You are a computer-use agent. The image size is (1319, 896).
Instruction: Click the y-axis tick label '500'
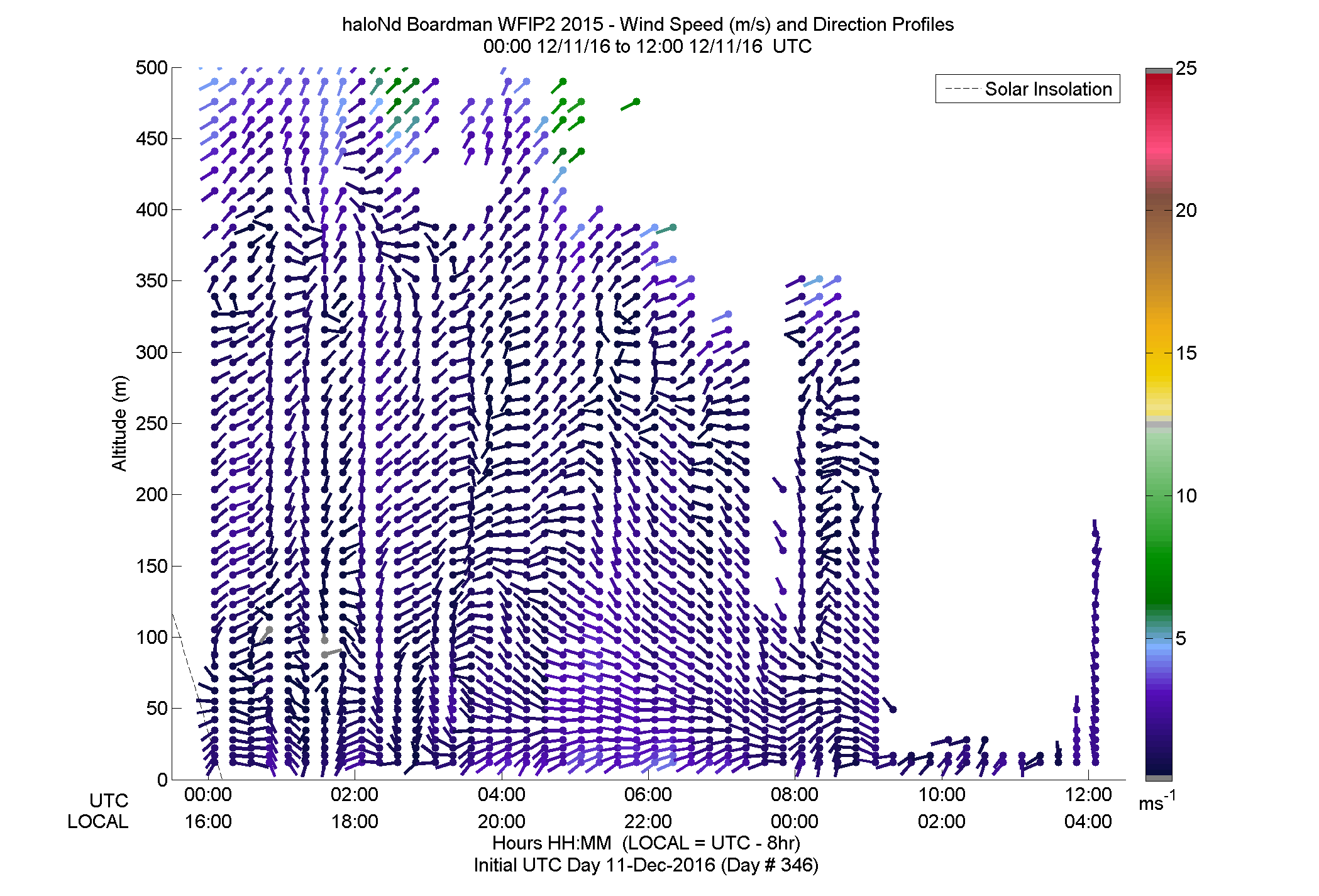coord(152,68)
